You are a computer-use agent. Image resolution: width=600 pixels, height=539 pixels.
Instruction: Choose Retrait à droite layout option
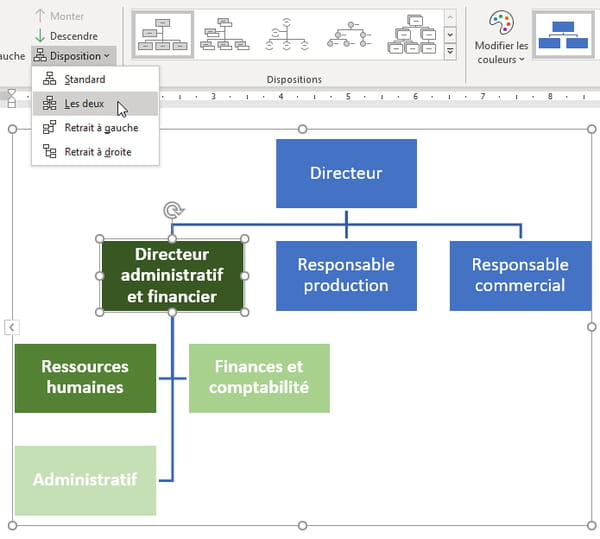pos(95,151)
